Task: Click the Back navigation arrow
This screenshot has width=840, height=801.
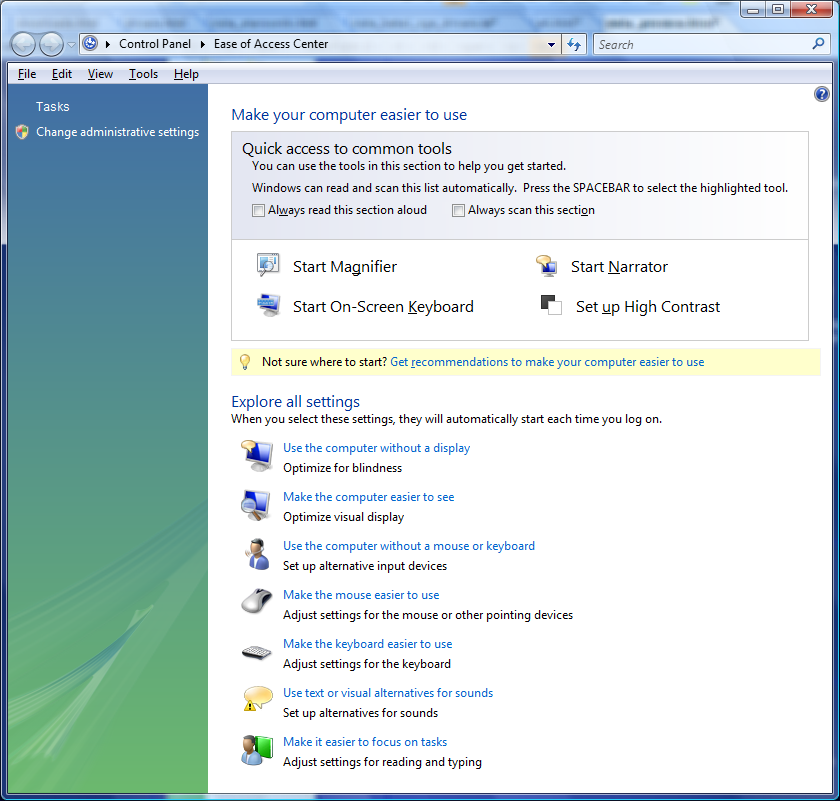Action: (23, 44)
